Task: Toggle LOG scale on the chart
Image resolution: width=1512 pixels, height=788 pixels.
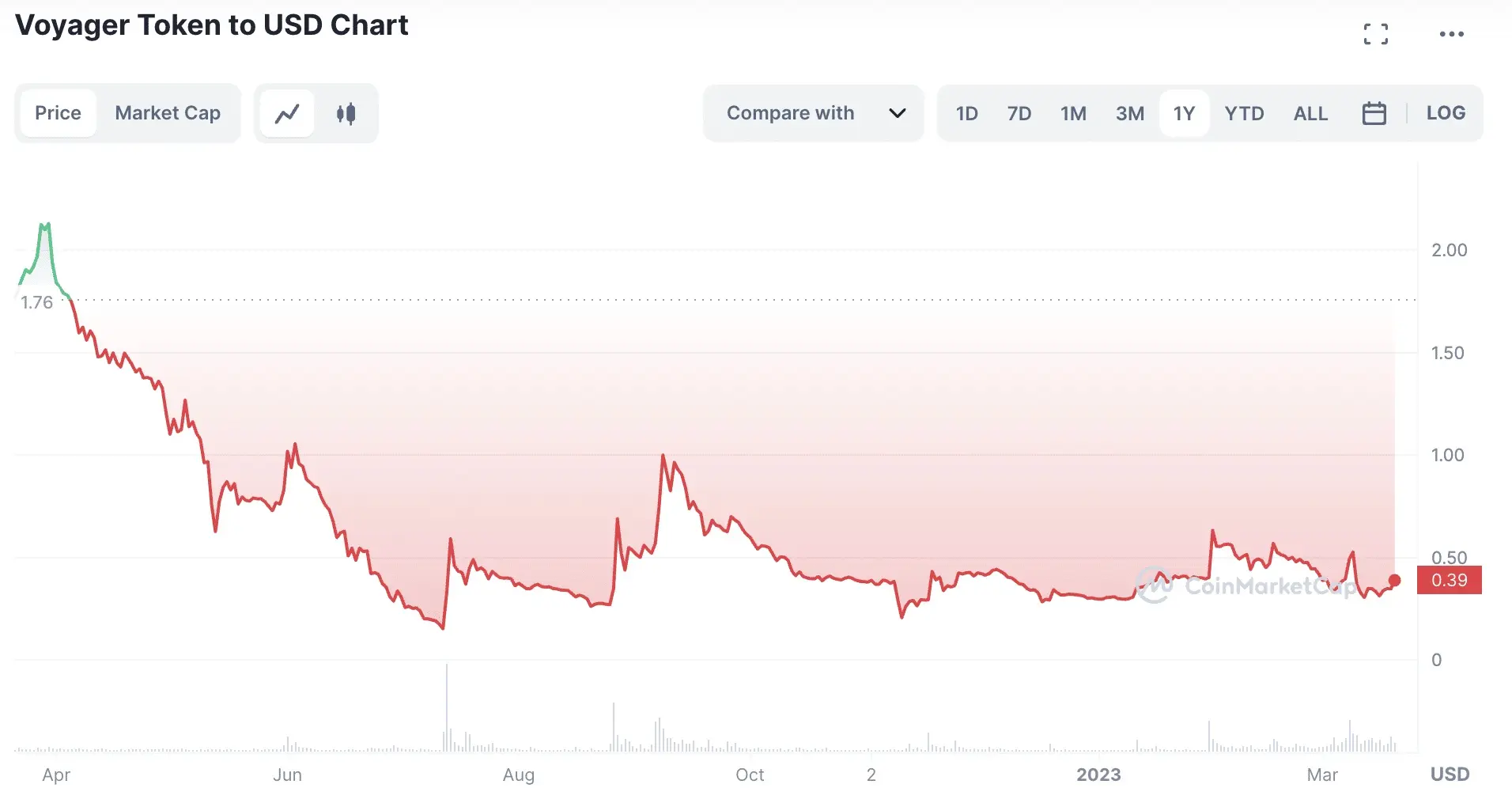Action: click(x=1446, y=113)
